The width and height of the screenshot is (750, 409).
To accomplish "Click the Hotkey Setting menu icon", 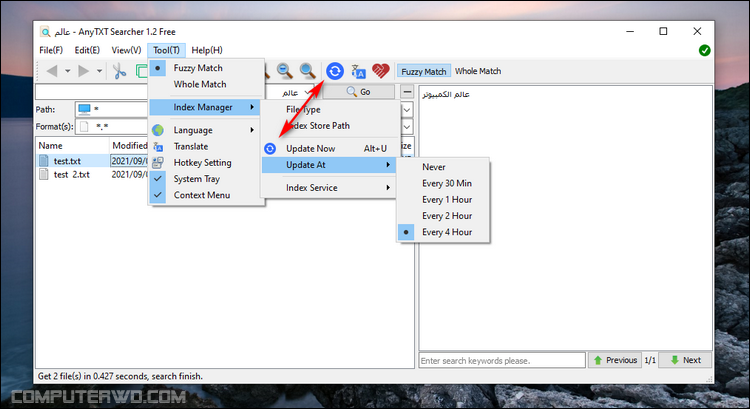I will coord(158,163).
